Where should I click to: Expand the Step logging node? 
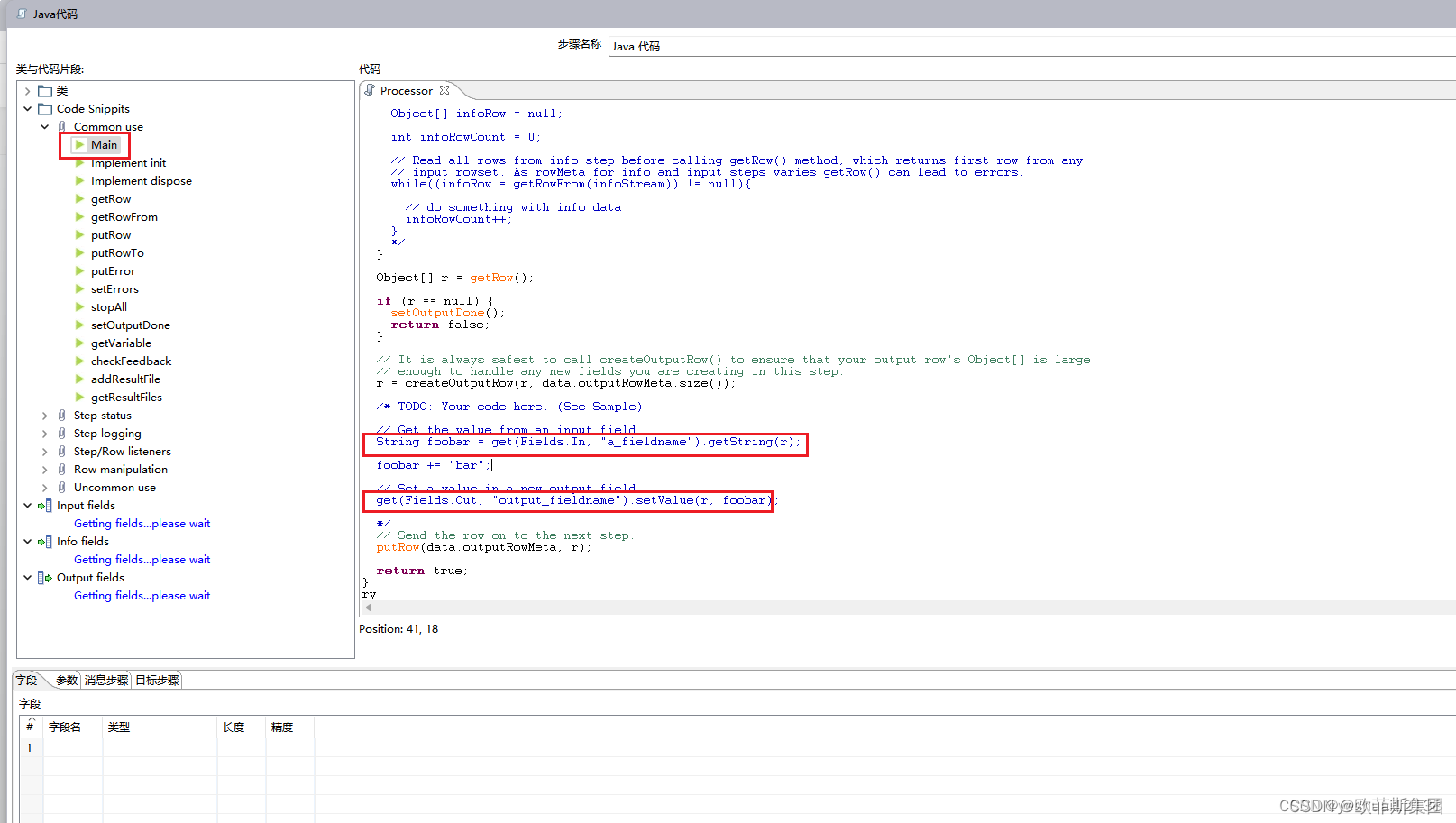tap(45, 434)
